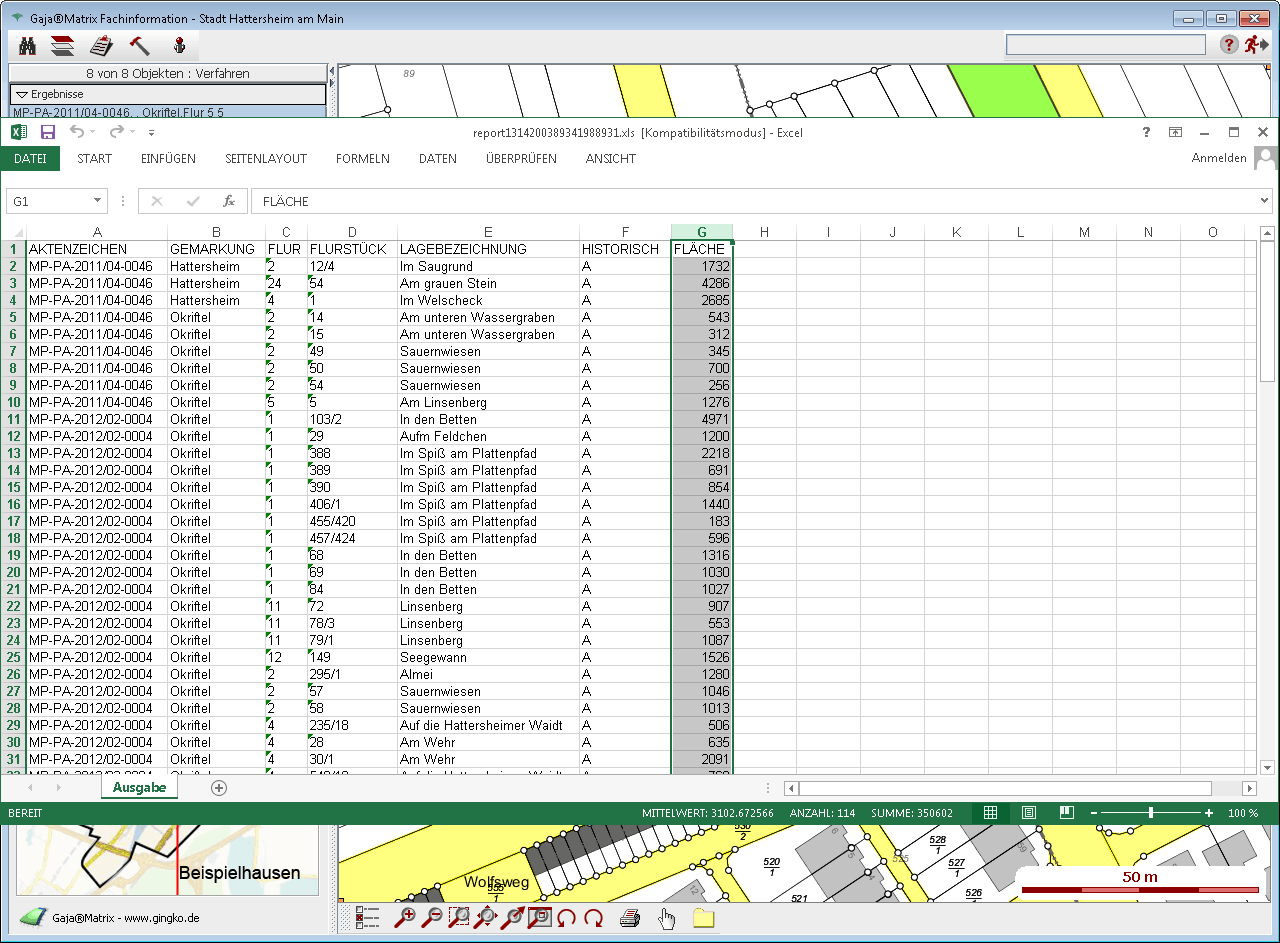The image size is (1280, 943).
Task: Click the printer icon in map toolbar
Action: [x=630, y=918]
